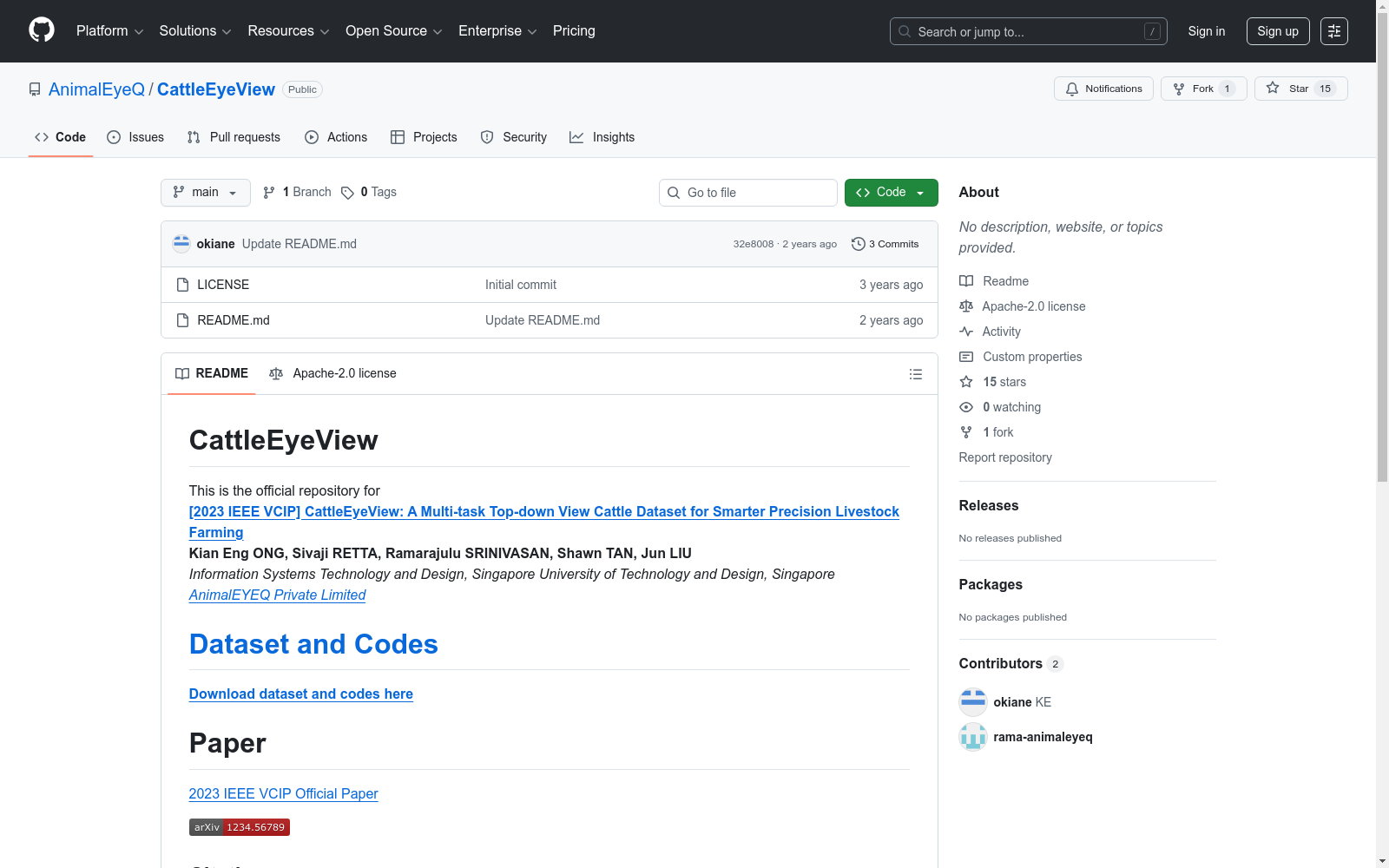Image resolution: width=1389 pixels, height=868 pixels.
Task: Open Custom properties
Action: (x=1021, y=357)
